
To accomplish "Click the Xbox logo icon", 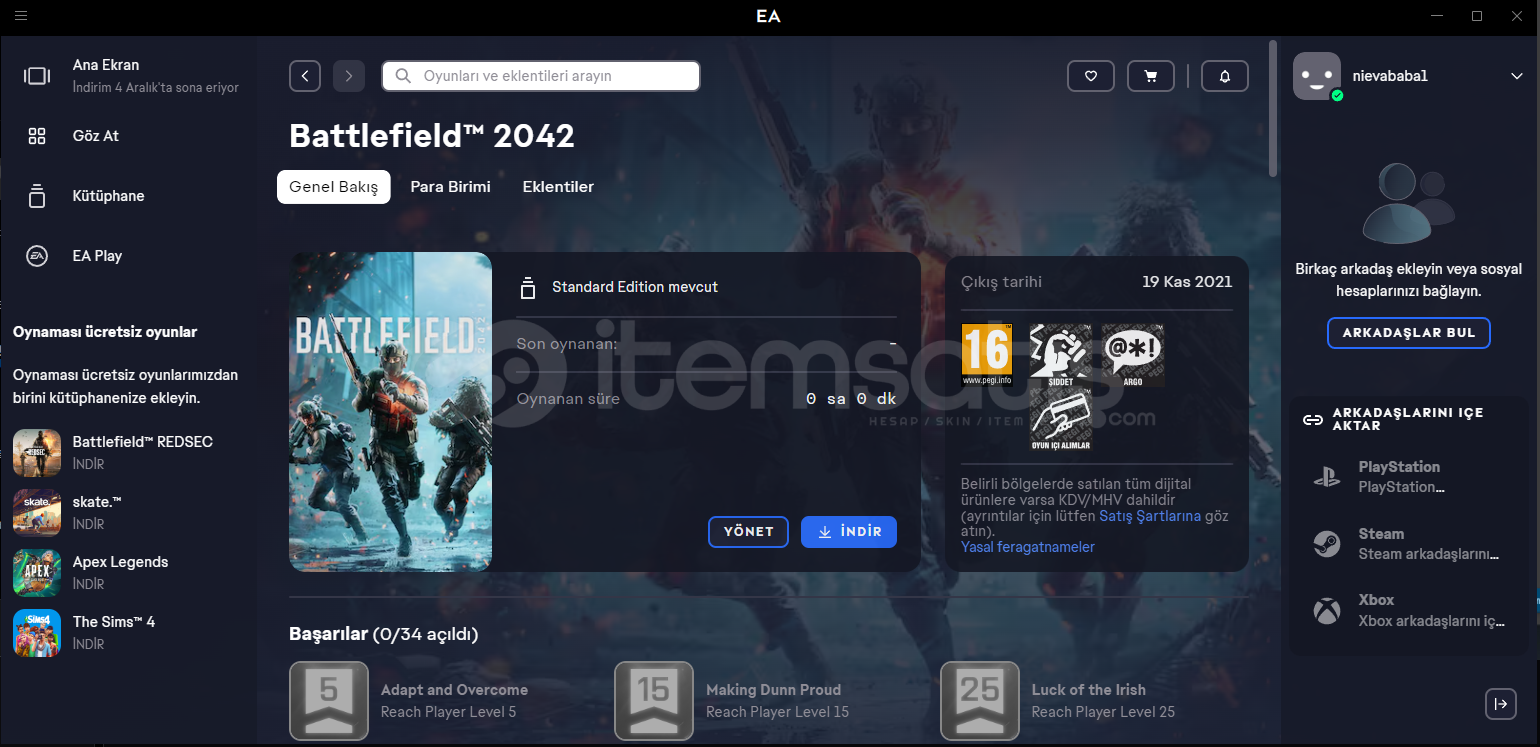I will (x=1327, y=610).
